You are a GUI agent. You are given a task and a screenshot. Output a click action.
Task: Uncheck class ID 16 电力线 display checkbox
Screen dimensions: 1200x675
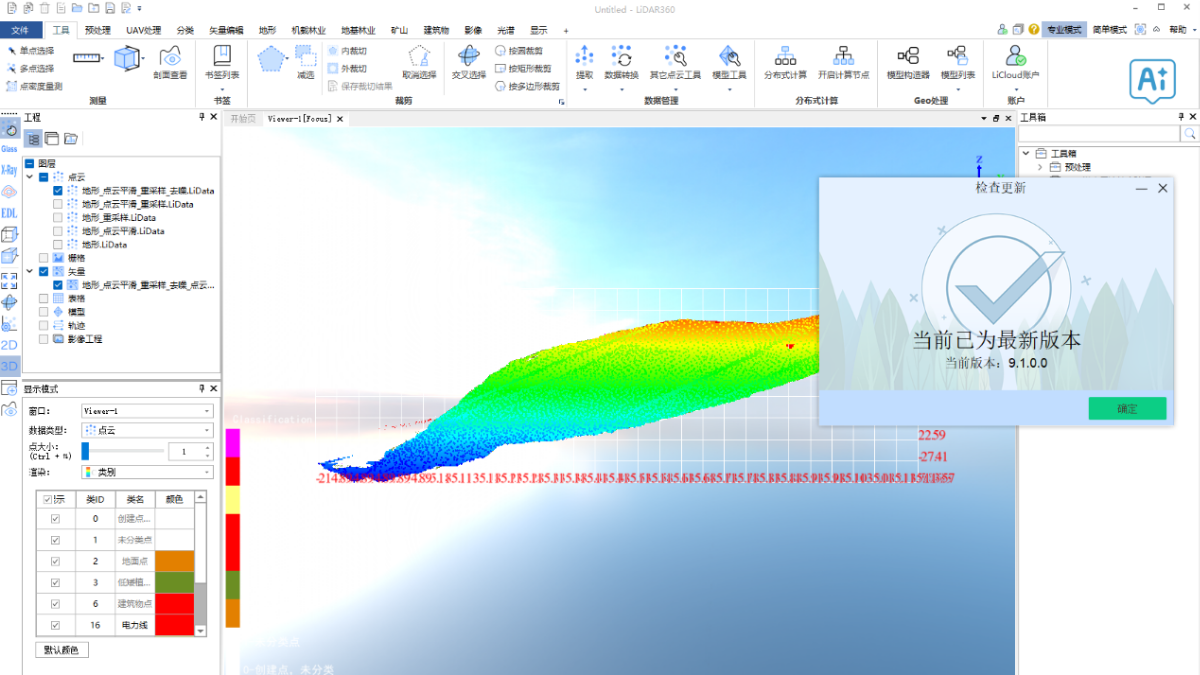click(55, 625)
